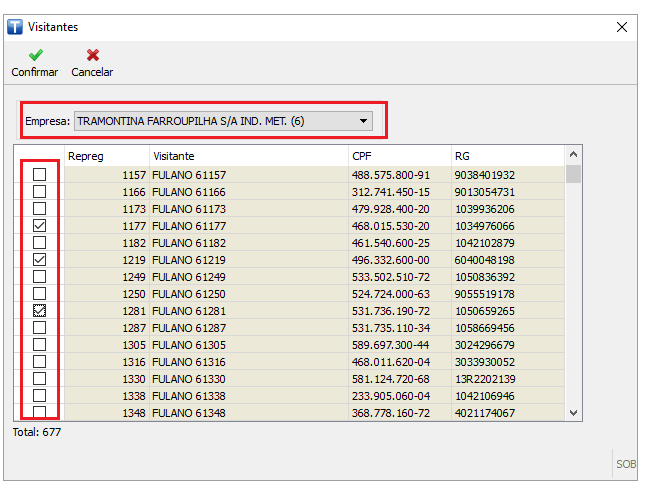The image size is (647, 493).
Task: Click the scrollbar up arrow
Action: [573, 155]
